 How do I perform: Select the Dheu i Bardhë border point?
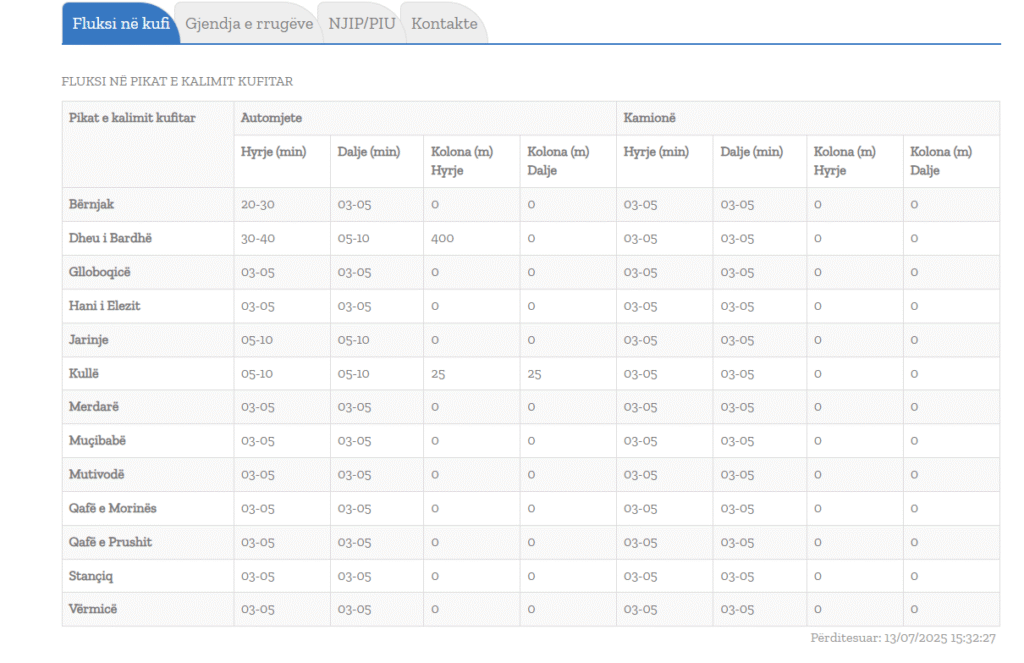[110, 238]
